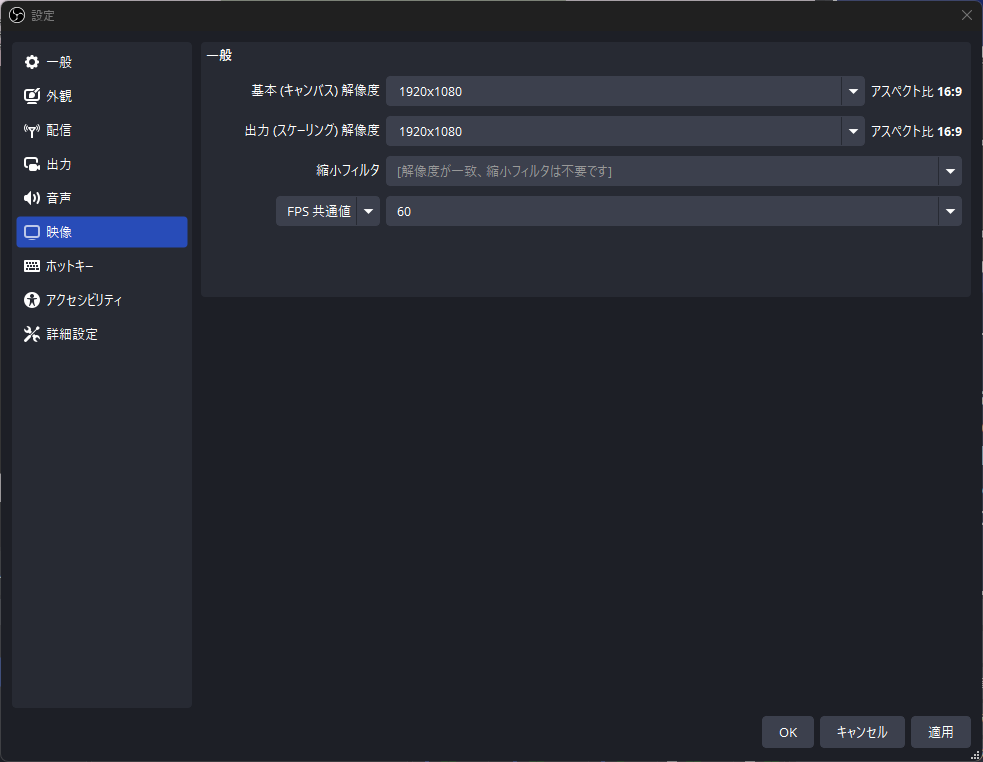Open the ホットキー settings page
Image resolution: width=983 pixels, height=762 pixels.
(x=102, y=266)
